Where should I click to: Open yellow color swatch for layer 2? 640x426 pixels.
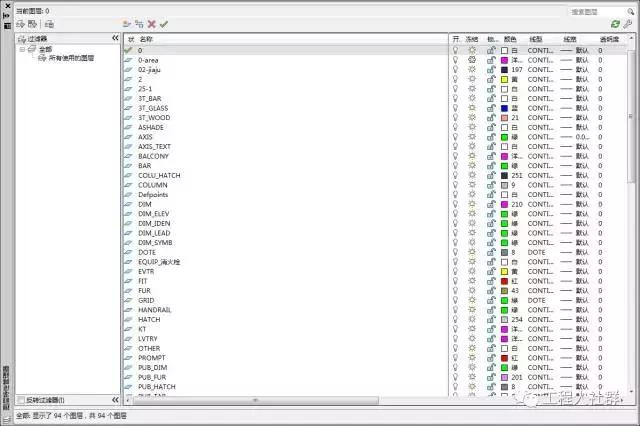[x=504, y=79]
